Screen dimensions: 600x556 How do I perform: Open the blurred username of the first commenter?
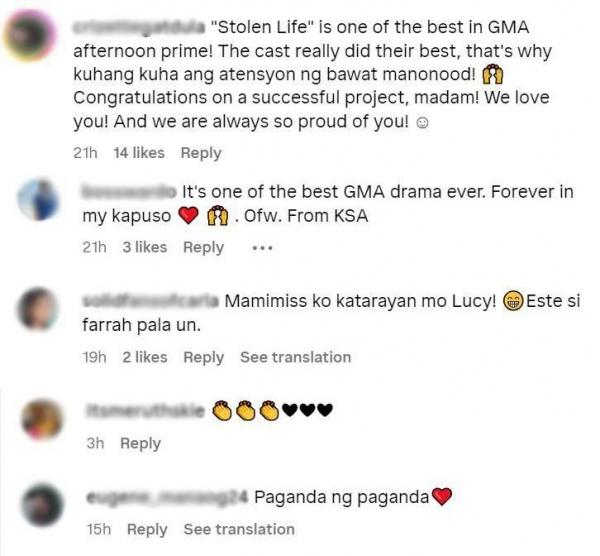pyautogui.click(x=139, y=28)
